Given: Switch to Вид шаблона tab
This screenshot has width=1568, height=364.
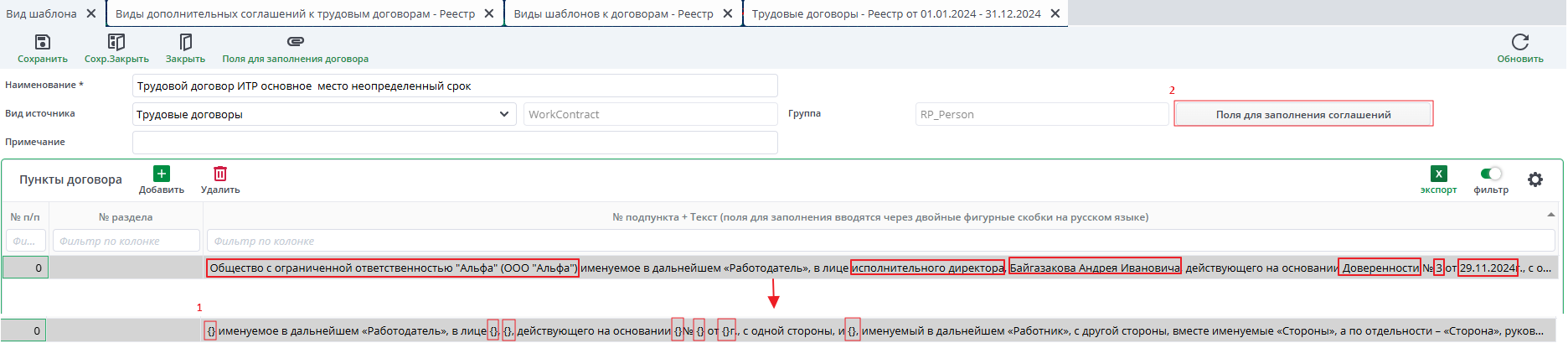Looking at the screenshot, I should 41,13.
